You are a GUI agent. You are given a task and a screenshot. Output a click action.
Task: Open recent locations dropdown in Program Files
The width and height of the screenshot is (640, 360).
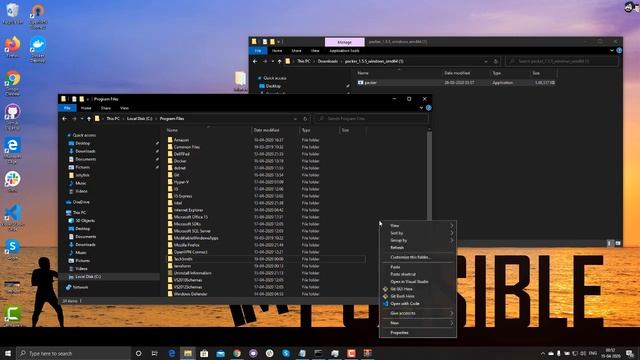click(82, 119)
